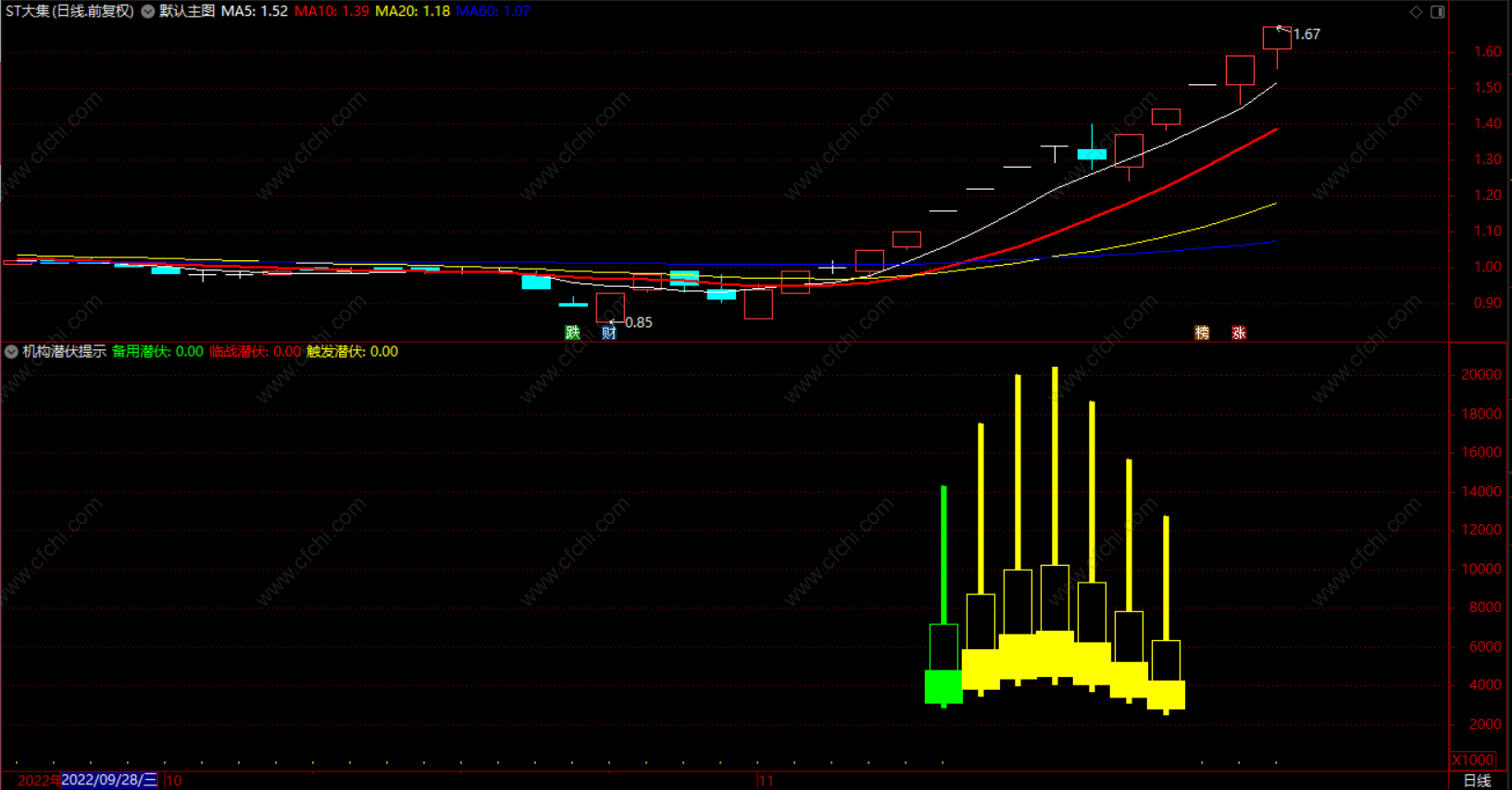Image resolution: width=1512 pixels, height=790 pixels.
Task: Open the main chart indicator dropdown circle
Action: click(x=148, y=11)
